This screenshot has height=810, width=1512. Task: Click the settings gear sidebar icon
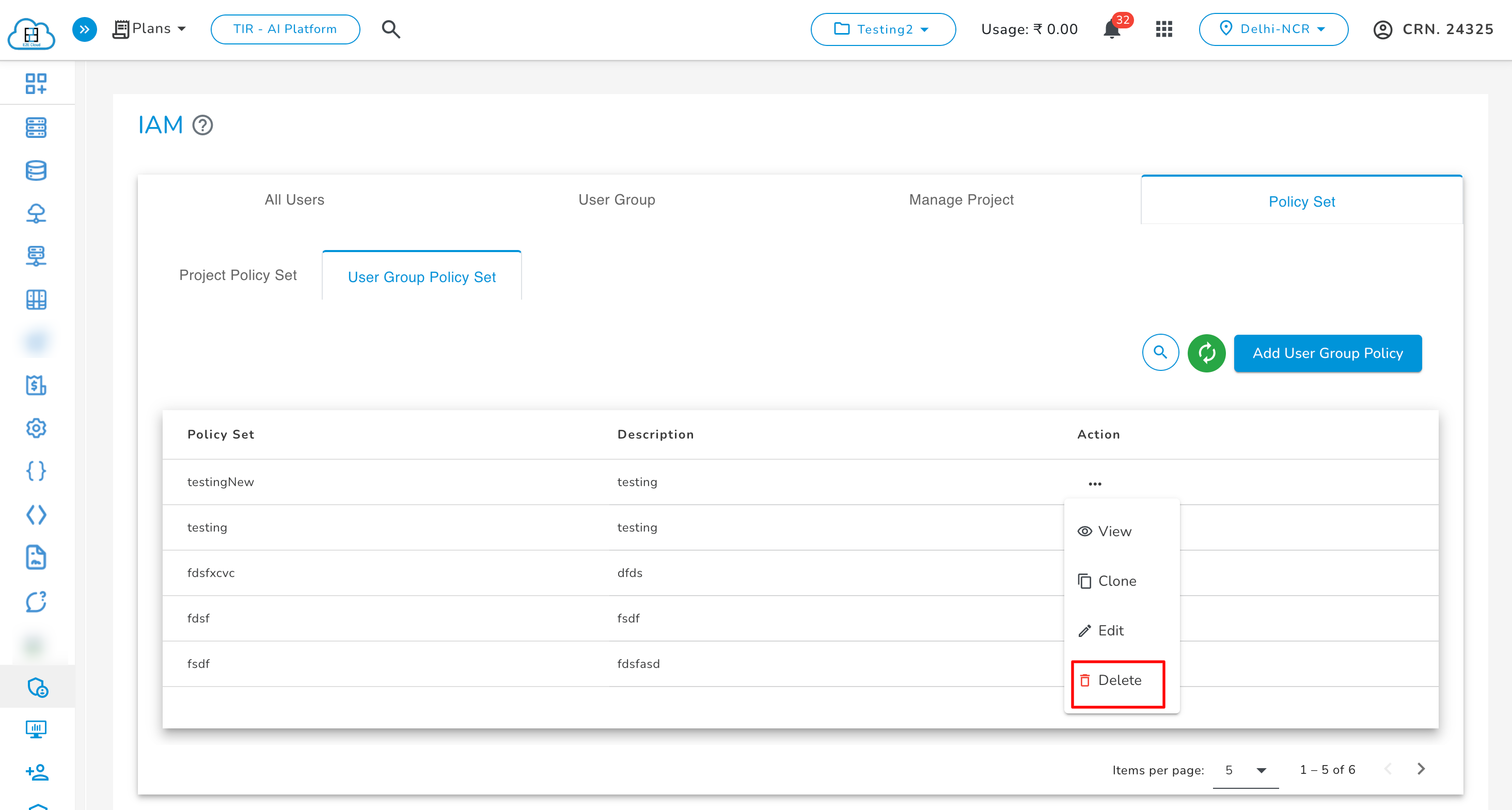(36, 428)
